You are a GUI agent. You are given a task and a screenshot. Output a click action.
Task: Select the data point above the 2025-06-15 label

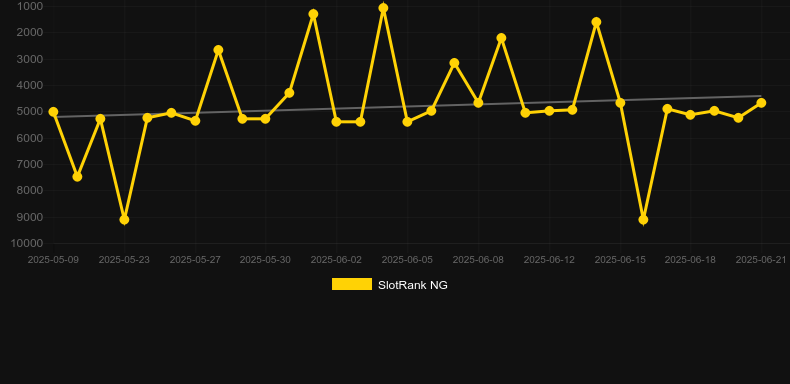tap(620, 103)
